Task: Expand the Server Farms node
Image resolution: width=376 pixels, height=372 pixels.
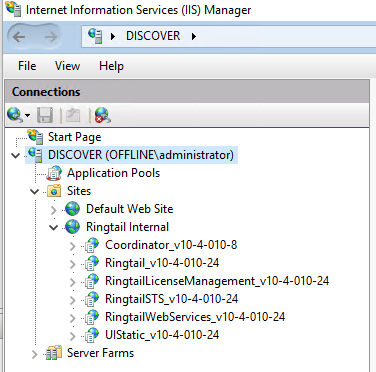Action: 34,354
